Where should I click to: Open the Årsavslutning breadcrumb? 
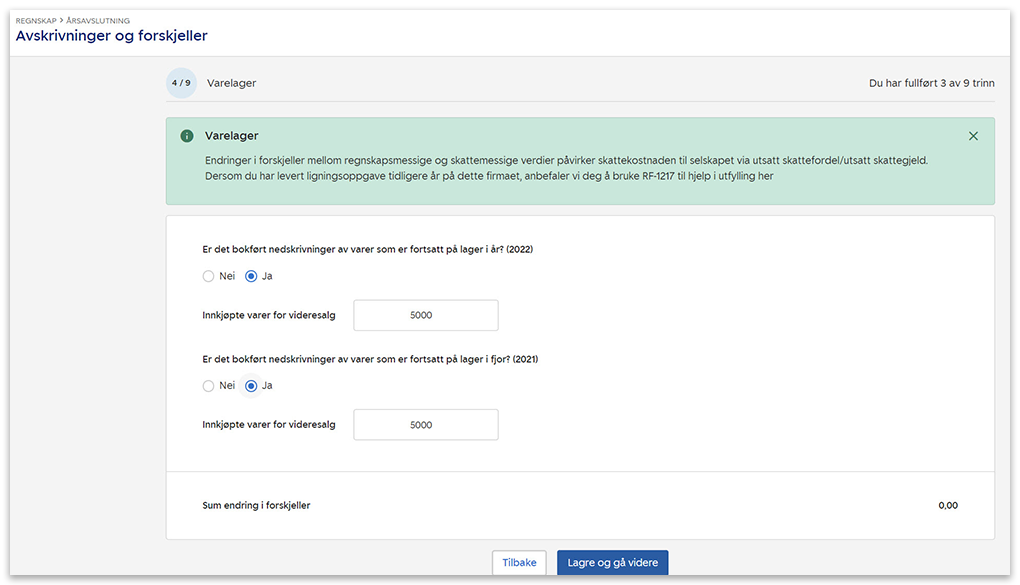pos(99,20)
